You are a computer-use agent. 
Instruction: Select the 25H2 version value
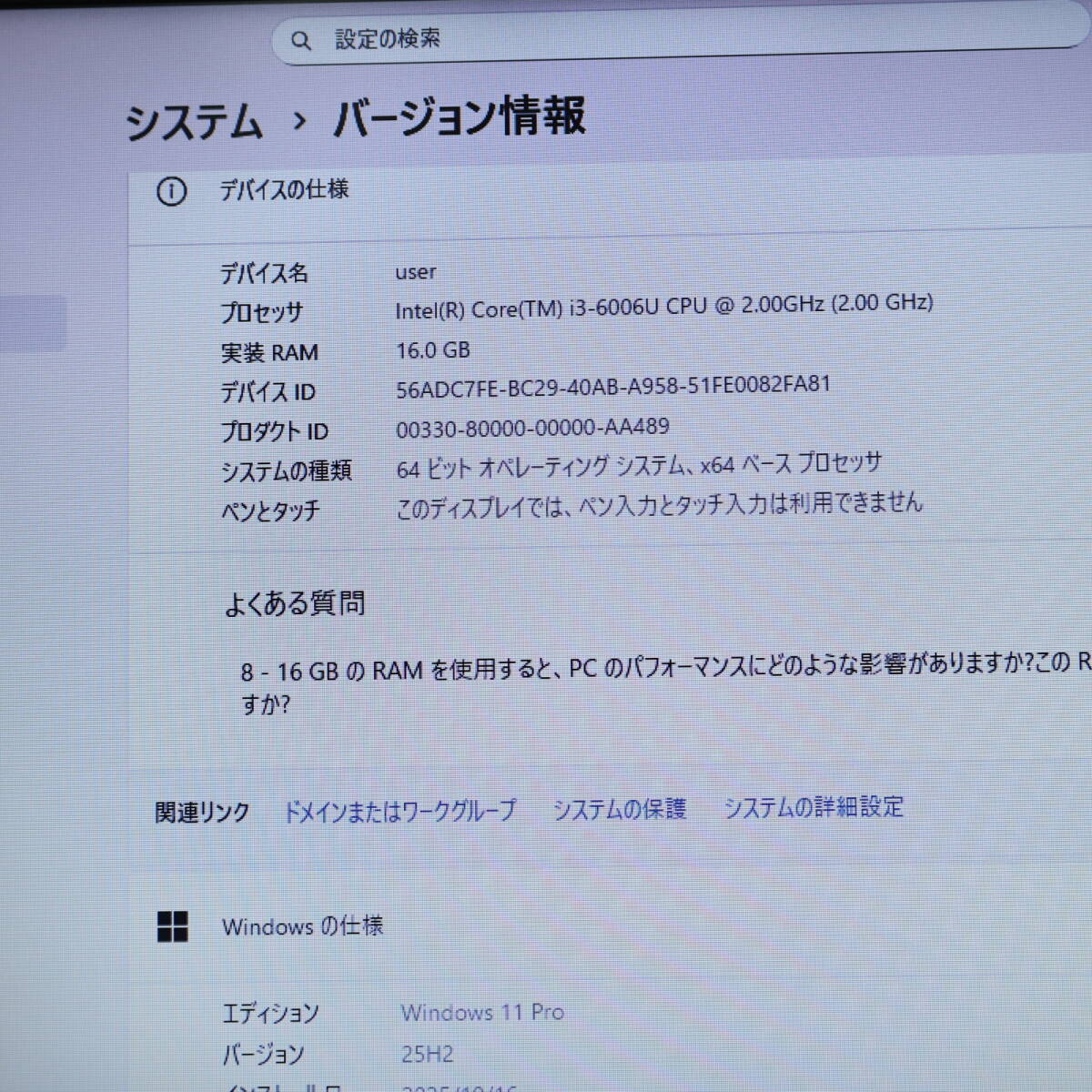pyautogui.click(x=427, y=1055)
